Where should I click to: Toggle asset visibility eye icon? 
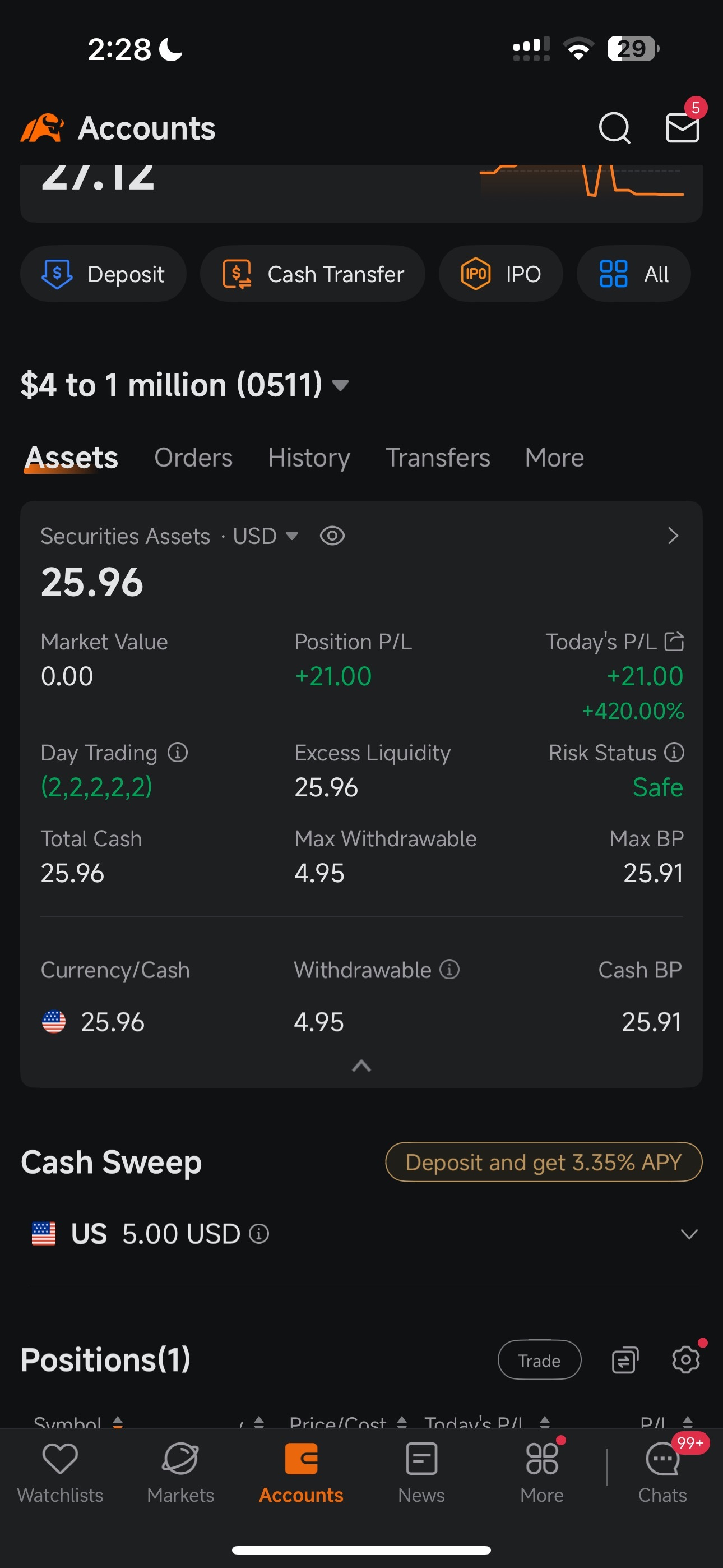pyautogui.click(x=332, y=536)
